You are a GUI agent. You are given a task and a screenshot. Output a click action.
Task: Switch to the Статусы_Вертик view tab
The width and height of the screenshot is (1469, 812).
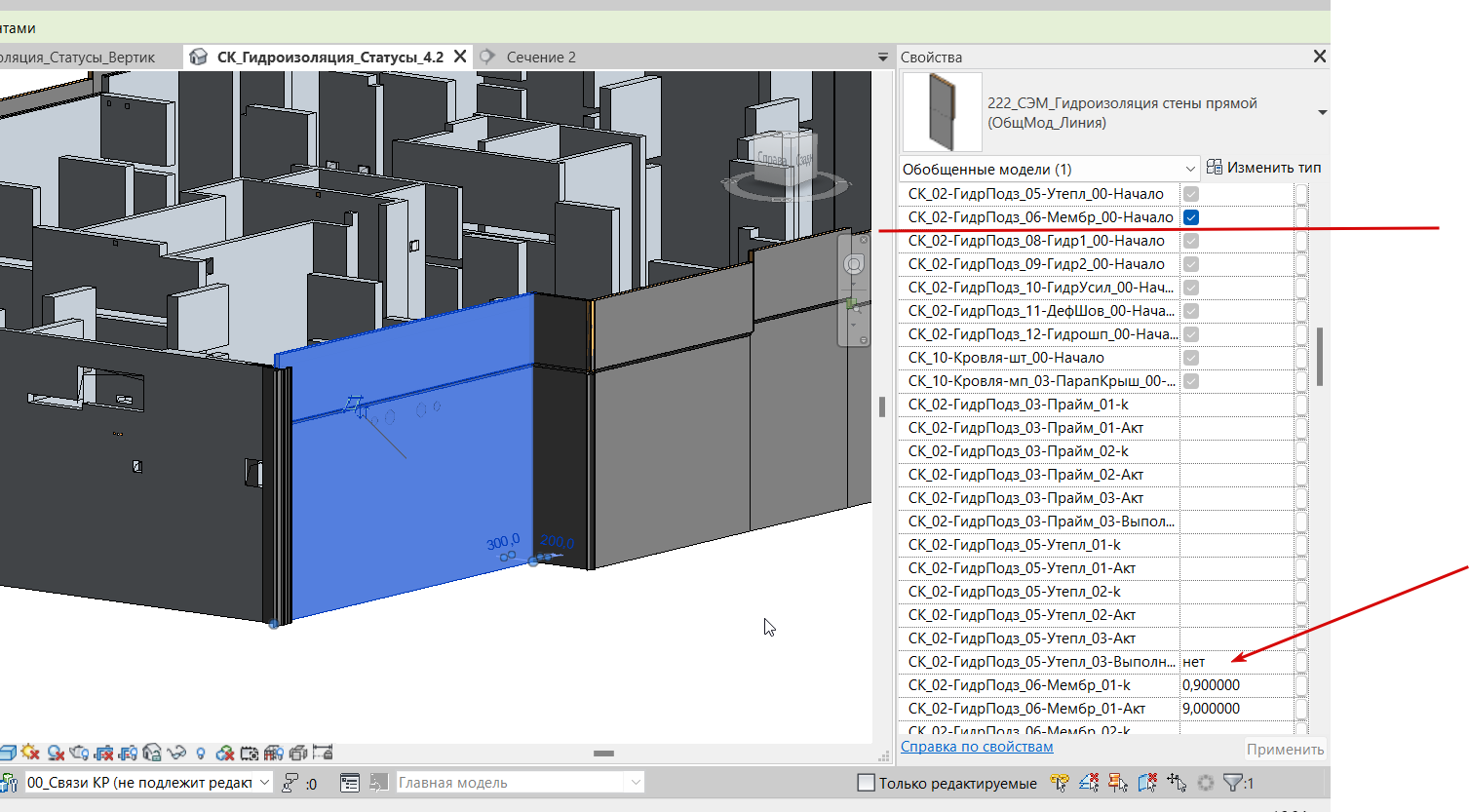click(78, 58)
